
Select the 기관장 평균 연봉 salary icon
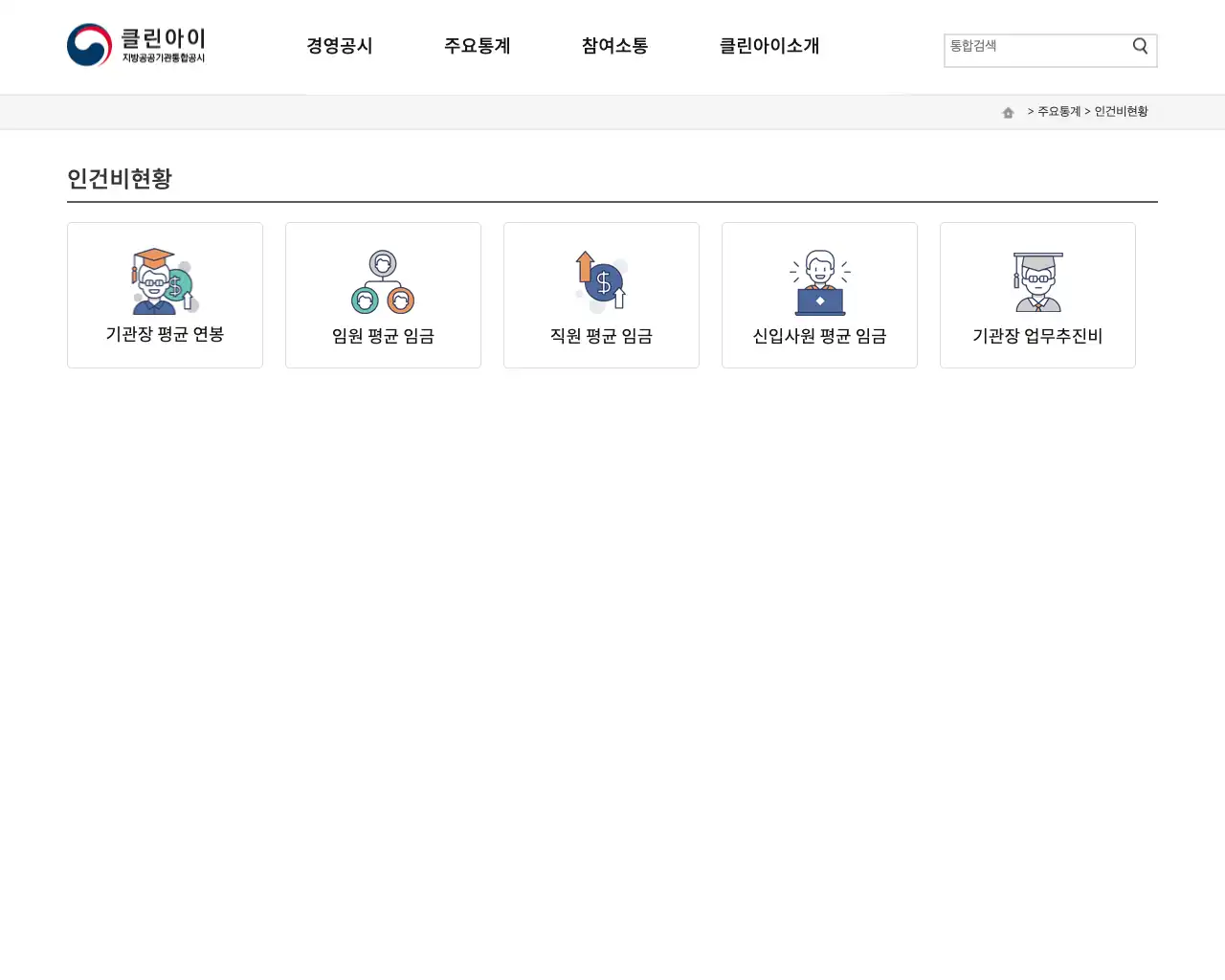click(165, 280)
